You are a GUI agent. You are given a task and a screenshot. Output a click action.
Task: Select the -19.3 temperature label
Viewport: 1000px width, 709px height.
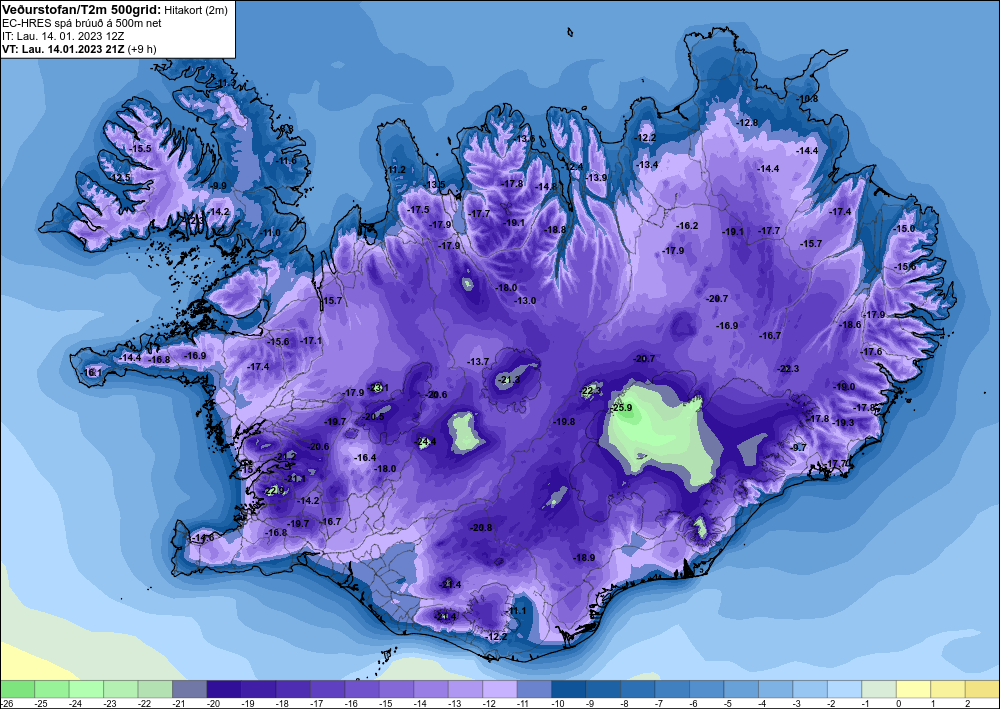click(843, 422)
